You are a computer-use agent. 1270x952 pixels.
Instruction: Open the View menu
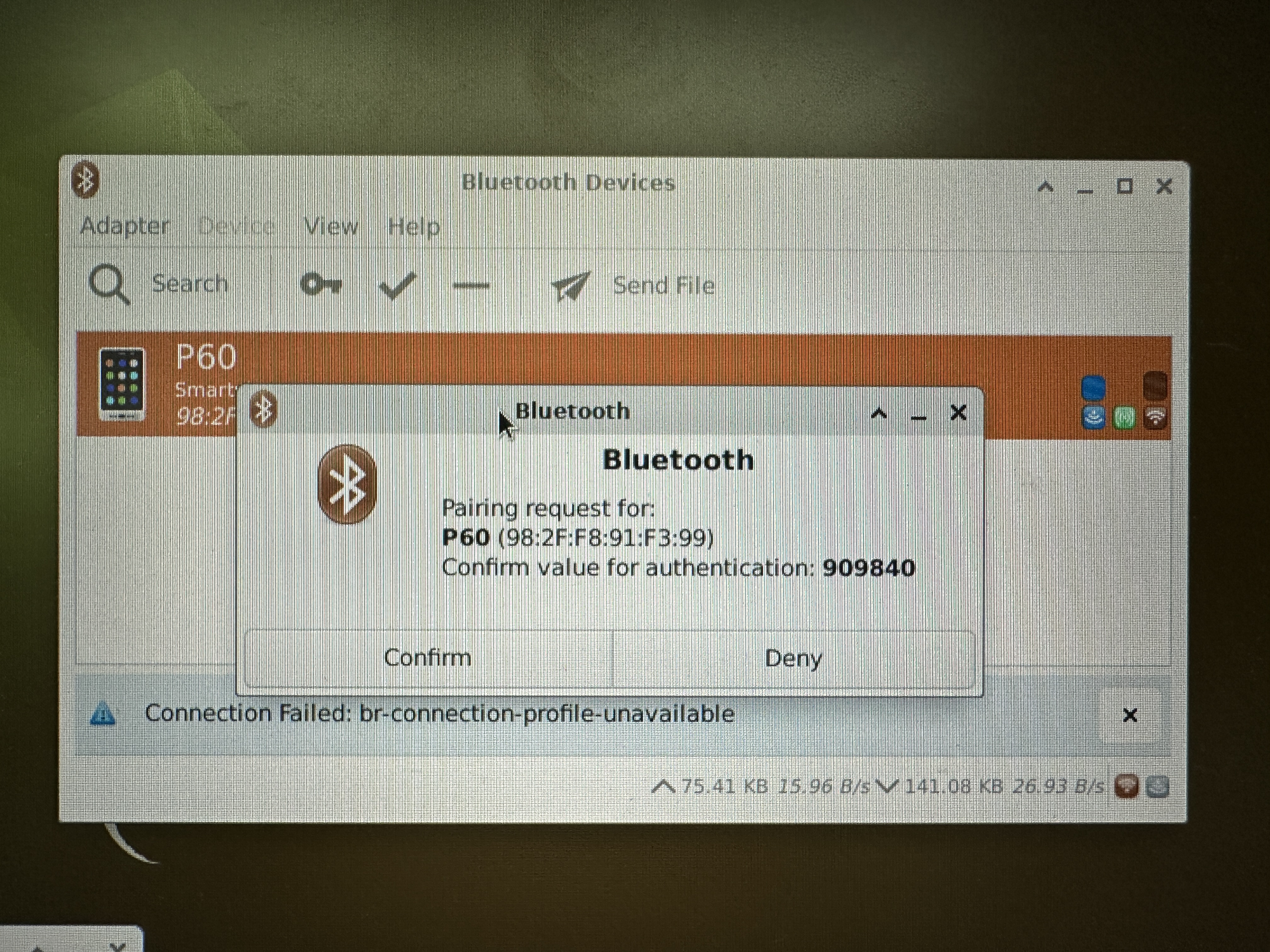click(331, 227)
